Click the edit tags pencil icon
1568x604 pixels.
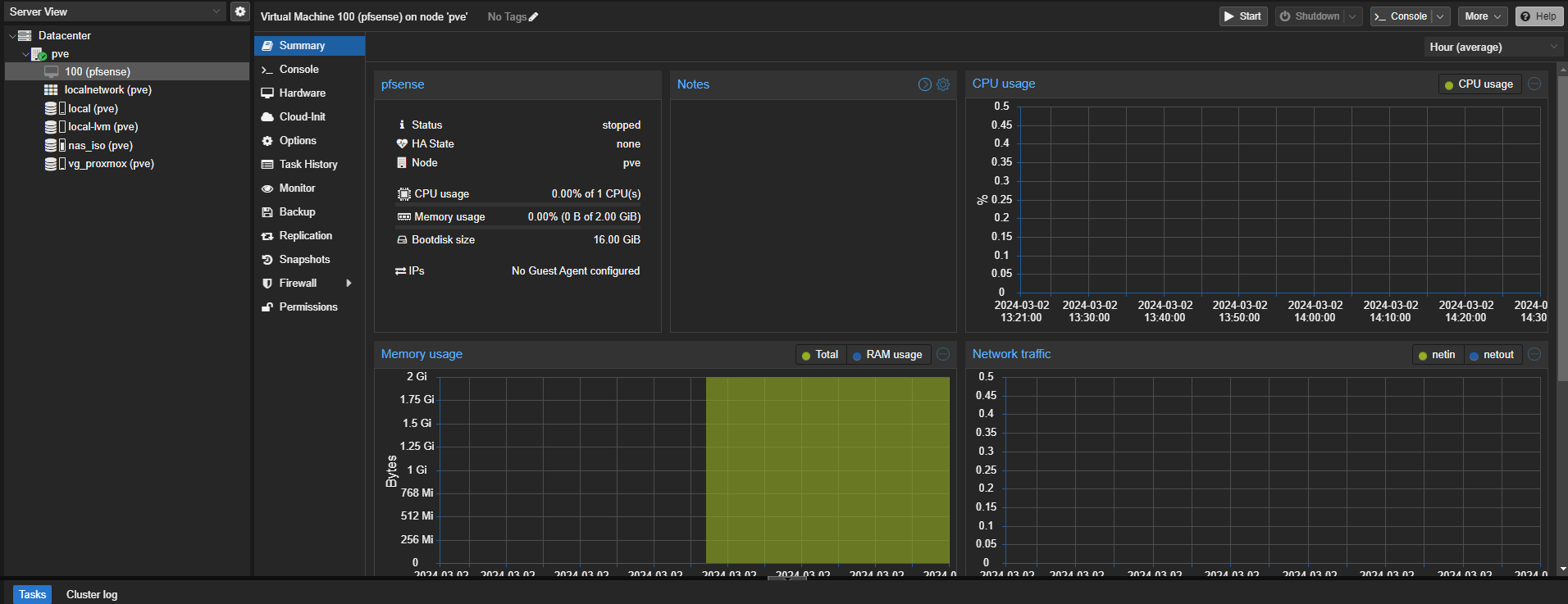click(x=534, y=16)
